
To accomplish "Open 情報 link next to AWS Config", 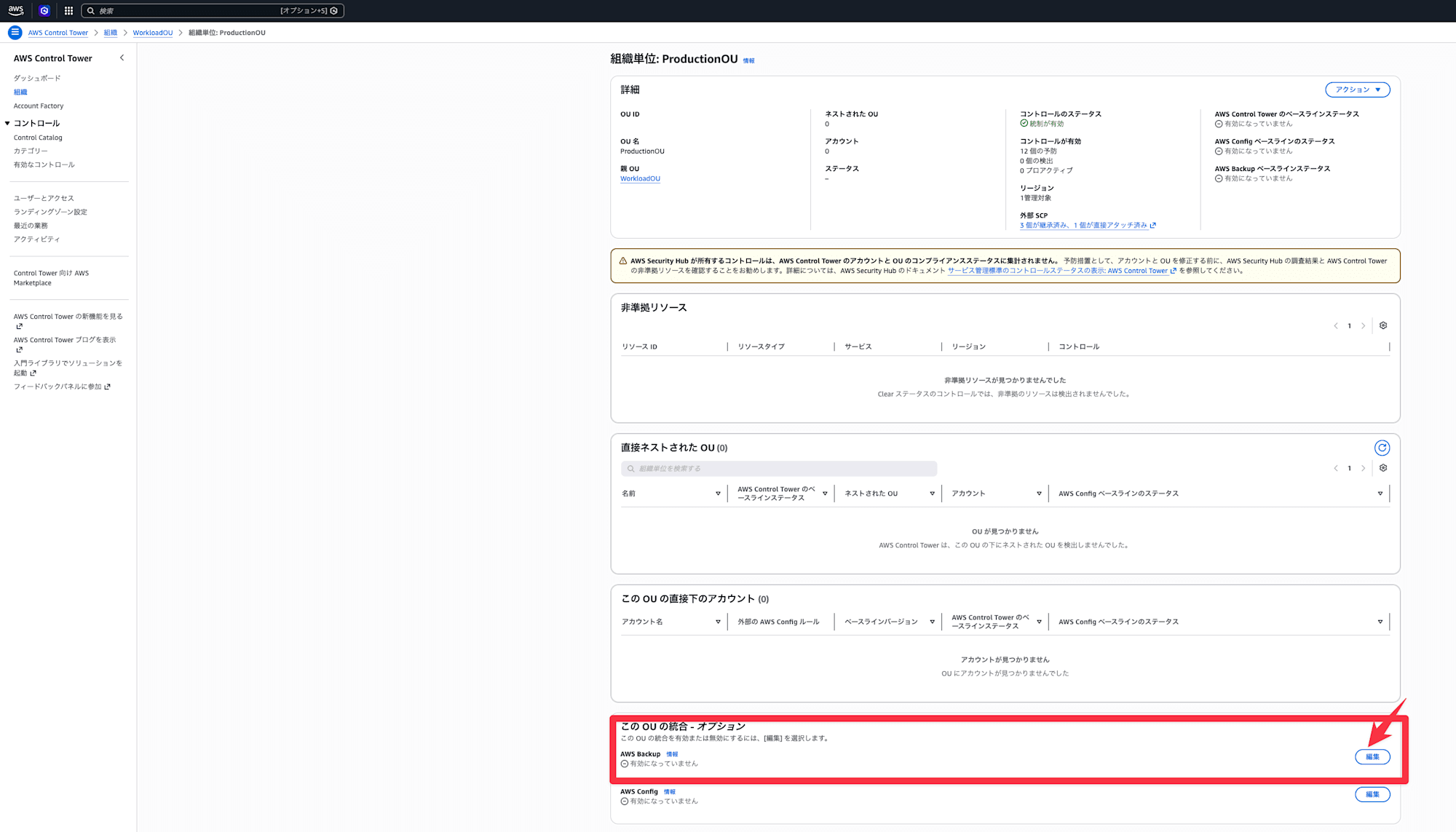I will pyautogui.click(x=670, y=792).
